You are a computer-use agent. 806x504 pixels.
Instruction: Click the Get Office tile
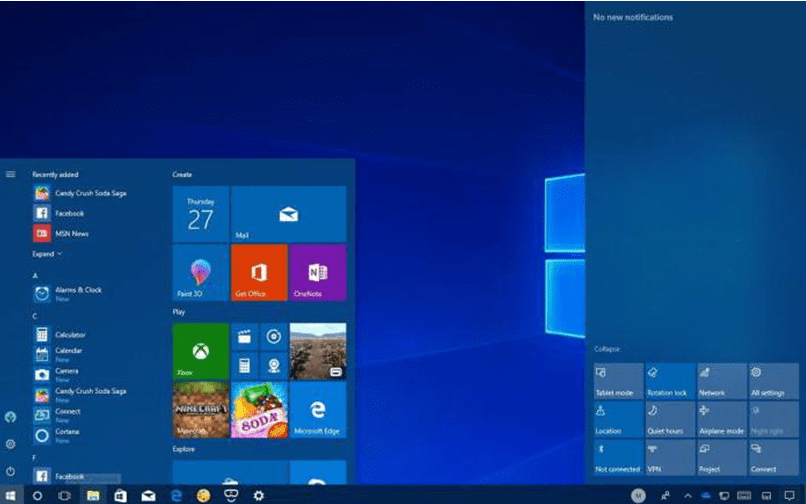click(x=259, y=273)
